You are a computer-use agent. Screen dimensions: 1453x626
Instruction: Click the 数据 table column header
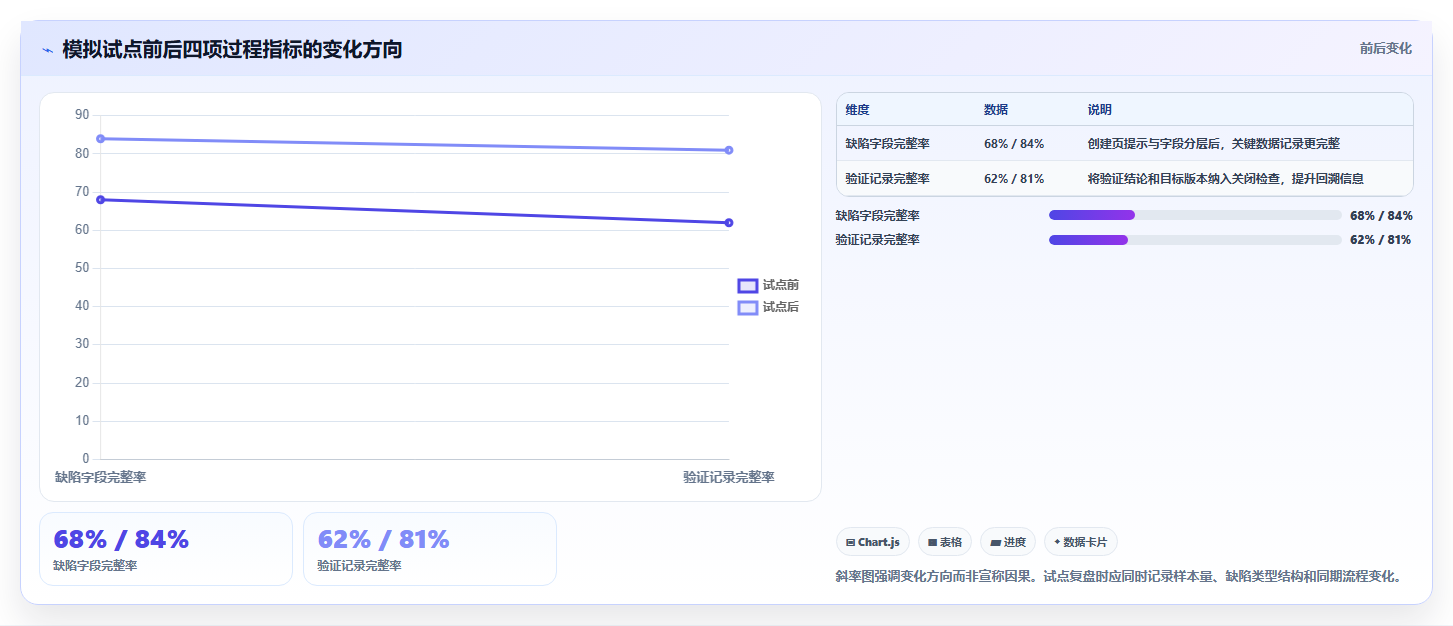pos(996,110)
